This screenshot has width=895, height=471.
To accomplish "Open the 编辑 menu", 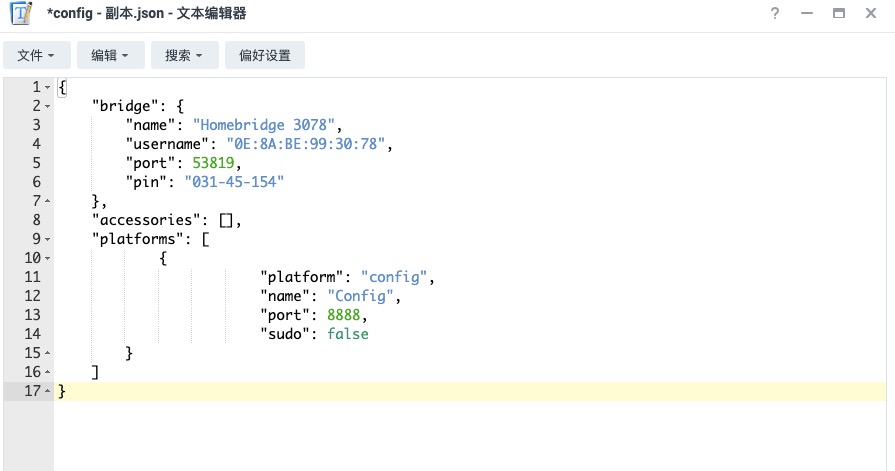I will 110,56.
